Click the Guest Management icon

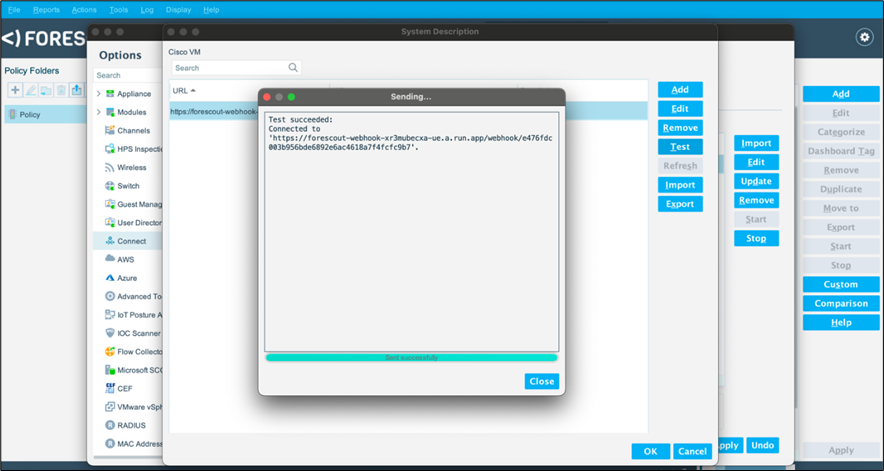tap(110, 204)
